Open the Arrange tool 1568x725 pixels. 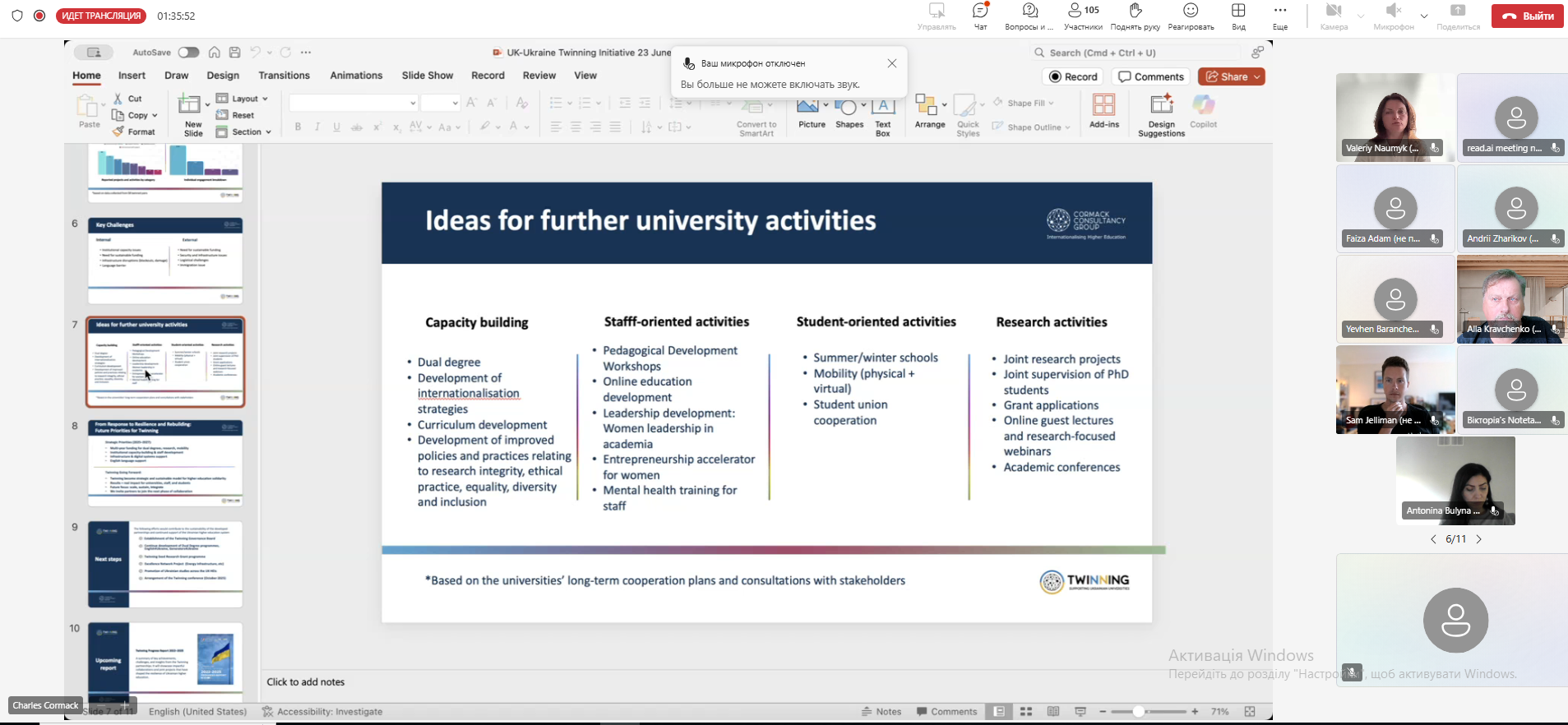point(930,112)
